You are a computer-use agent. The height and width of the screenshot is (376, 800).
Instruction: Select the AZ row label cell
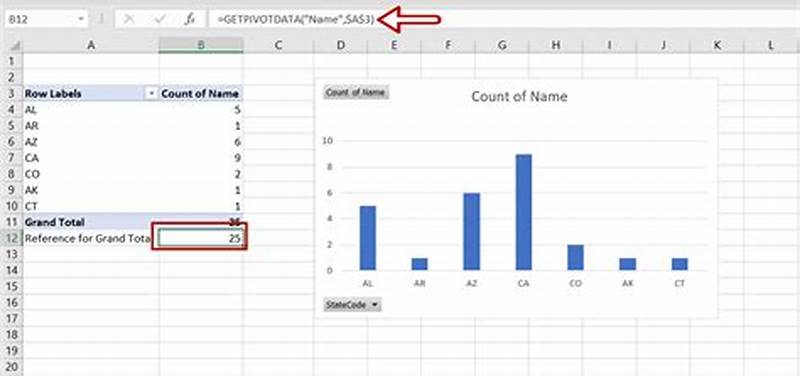[91, 142]
